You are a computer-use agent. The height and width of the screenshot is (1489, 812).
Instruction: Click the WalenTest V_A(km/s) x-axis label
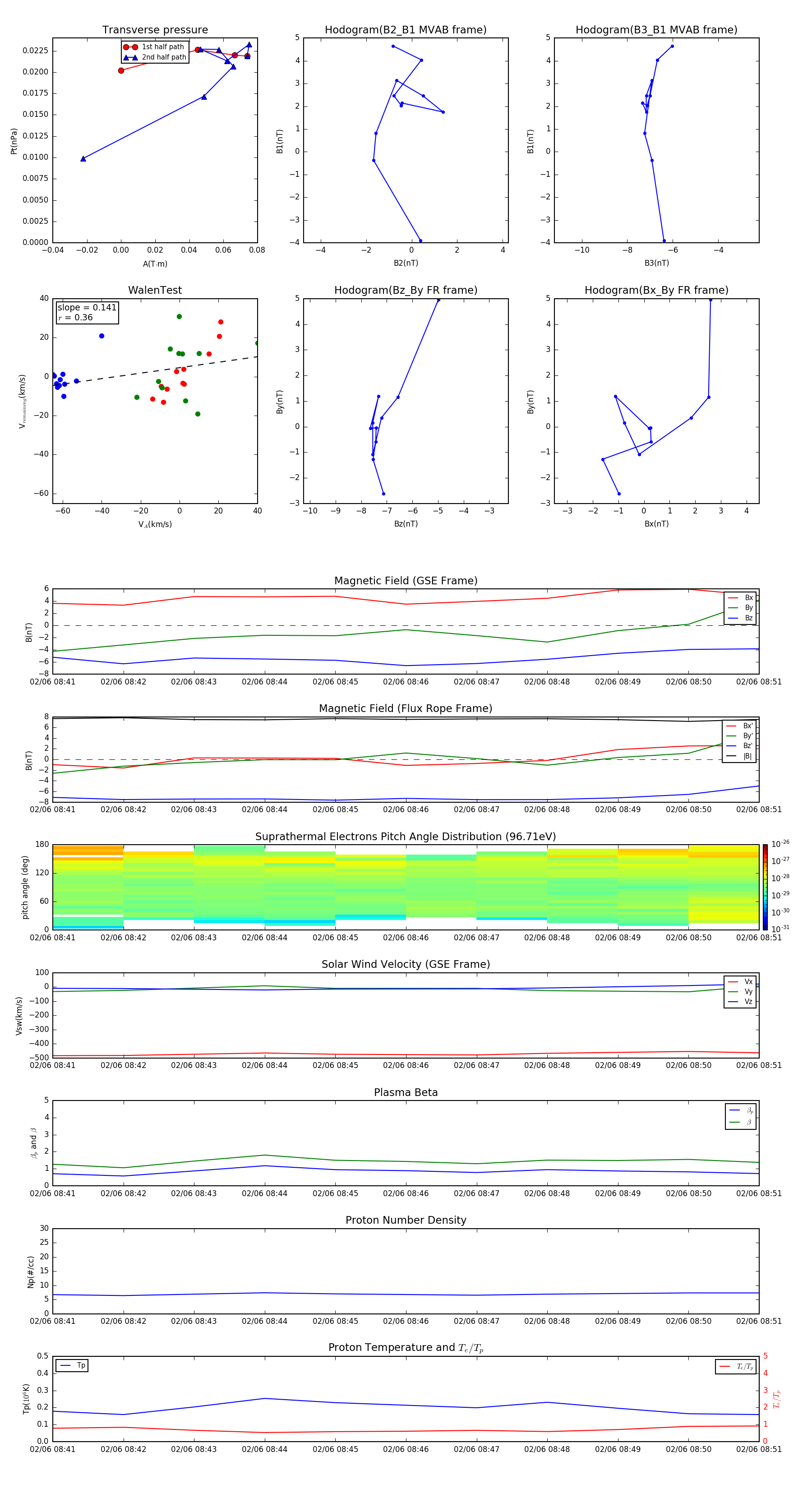(155, 524)
